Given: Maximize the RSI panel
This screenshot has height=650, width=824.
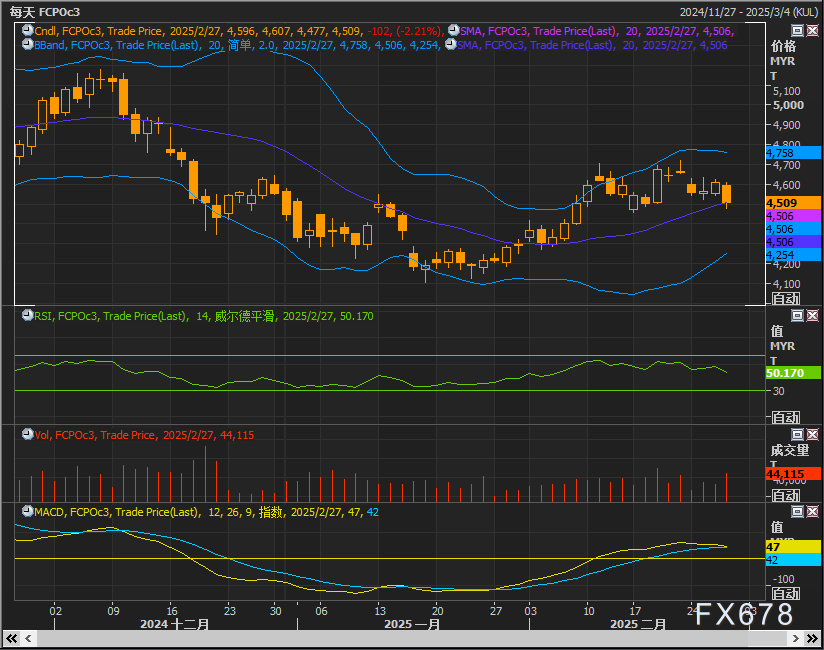Looking at the screenshot, I should 797,315.
